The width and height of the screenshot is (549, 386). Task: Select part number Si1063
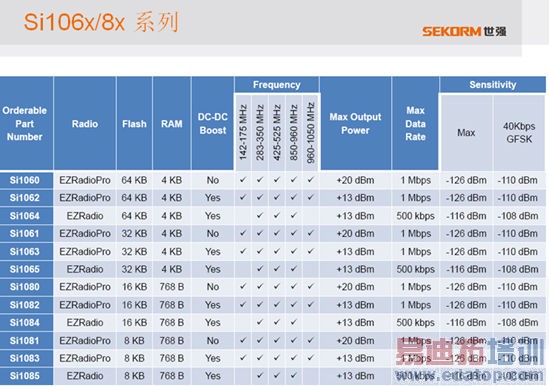tap(25, 251)
